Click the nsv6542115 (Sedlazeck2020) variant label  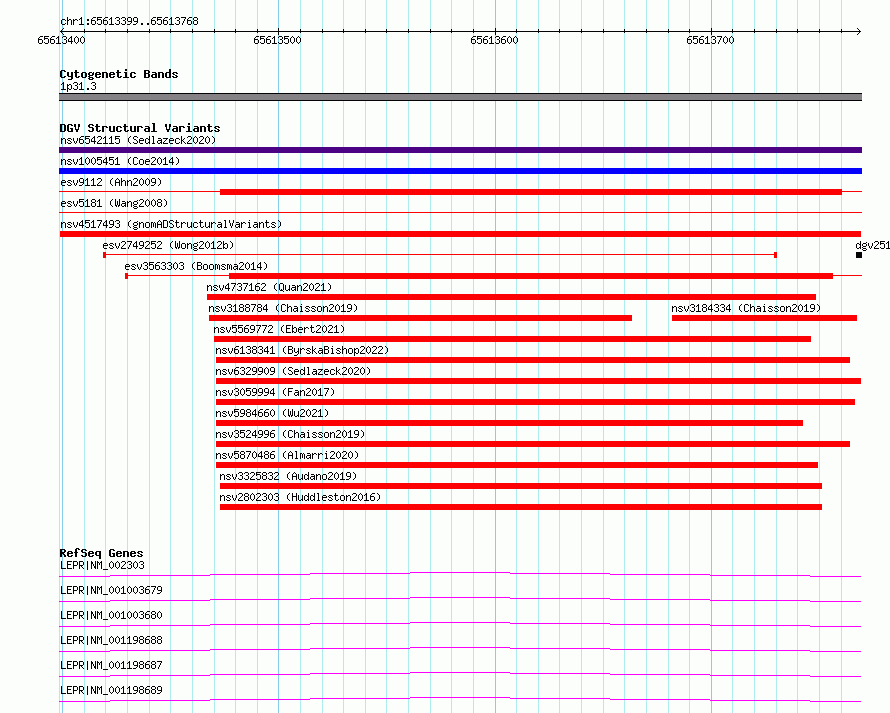coord(138,140)
